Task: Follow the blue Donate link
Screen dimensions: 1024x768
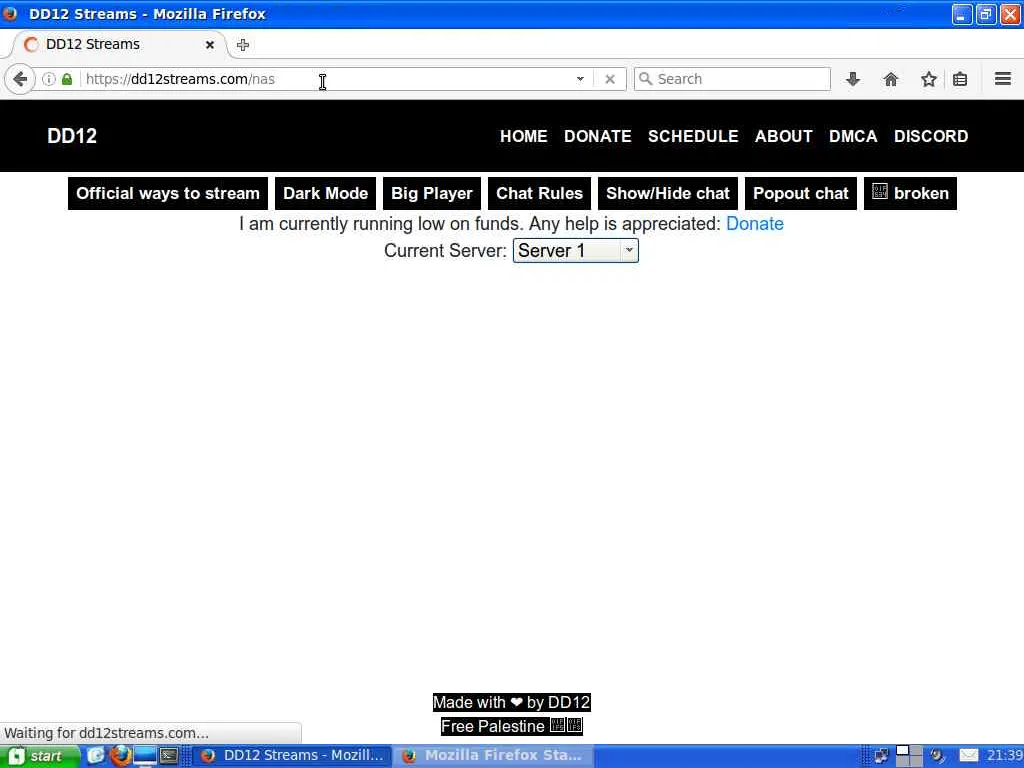Action: click(x=755, y=224)
